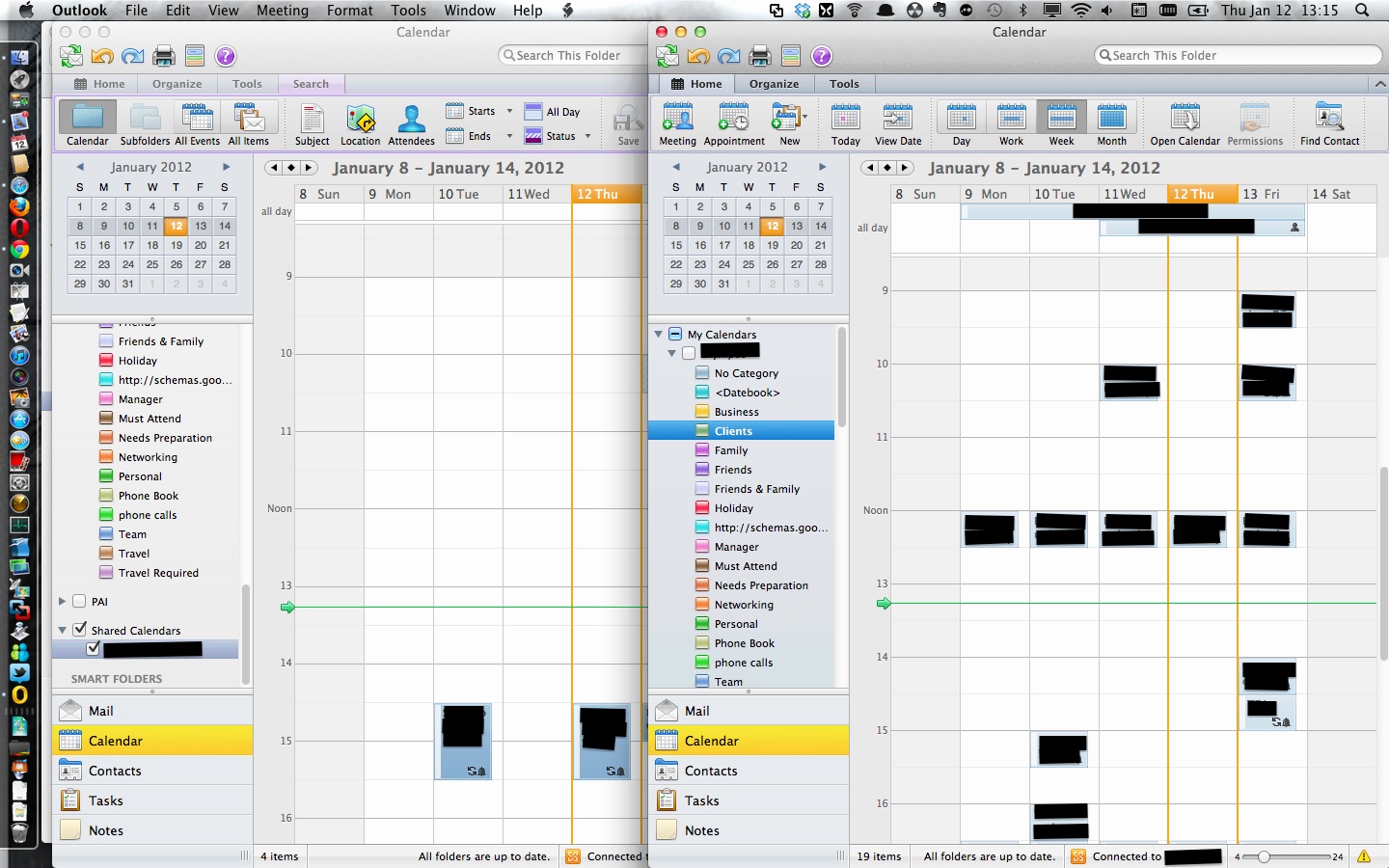The height and width of the screenshot is (868, 1389).
Task: Go to next month in right mini calendar
Action: (822, 167)
